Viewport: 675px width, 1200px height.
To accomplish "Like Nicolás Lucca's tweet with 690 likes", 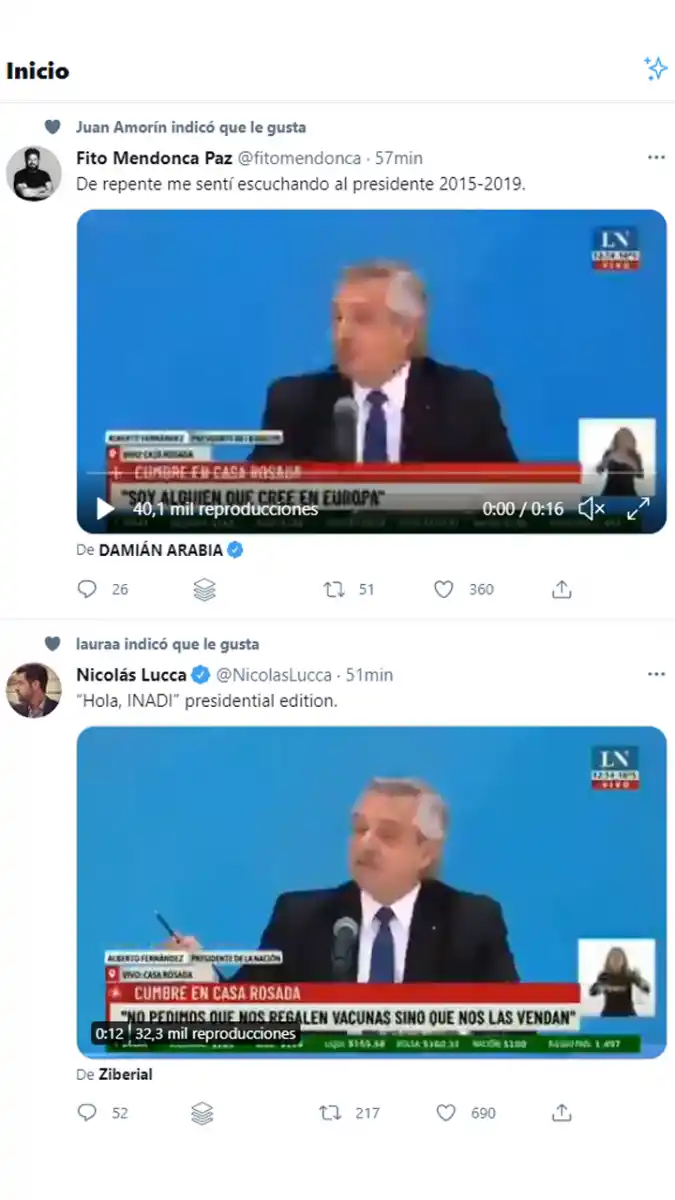I will [x=446, y=1113].
